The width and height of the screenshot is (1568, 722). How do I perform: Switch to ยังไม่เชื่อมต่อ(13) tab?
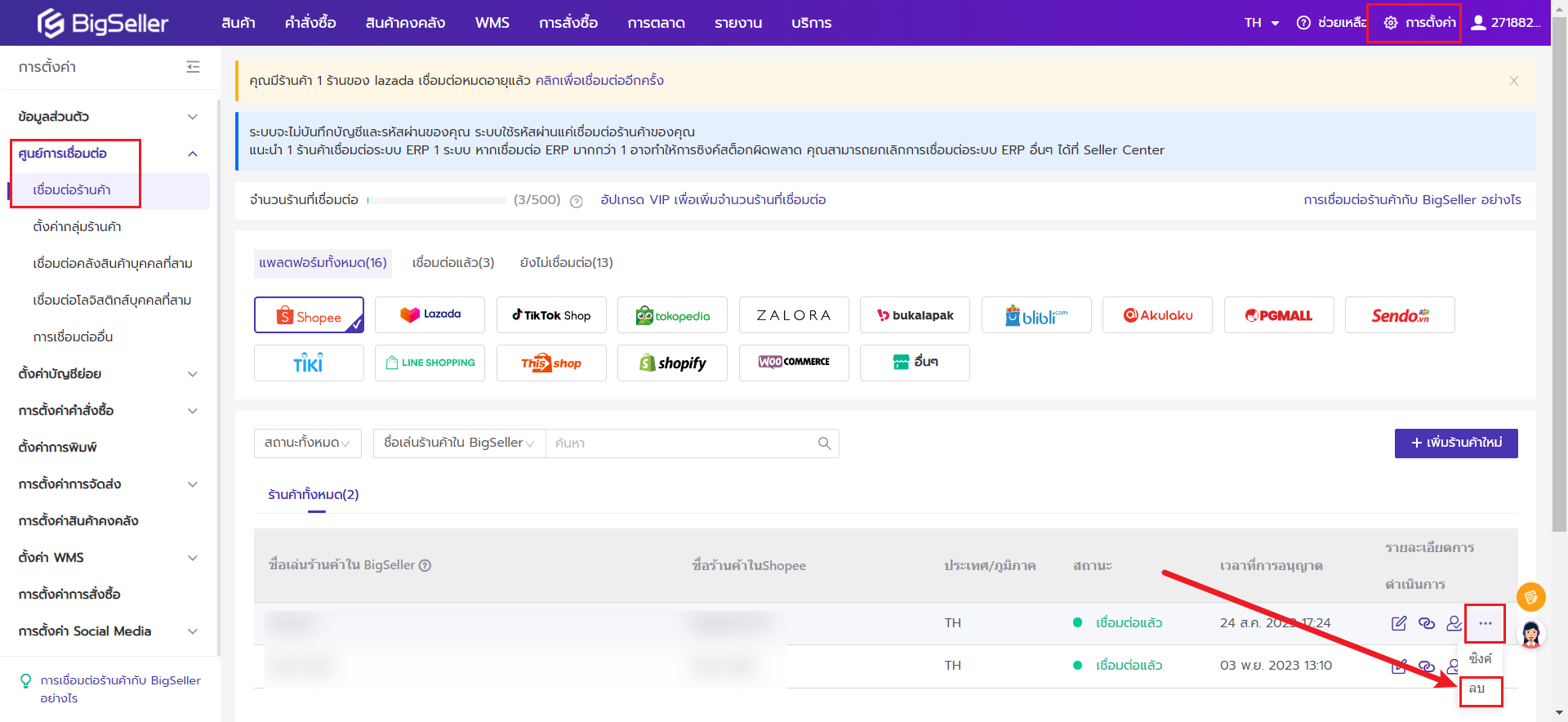[x=567, y=263]
